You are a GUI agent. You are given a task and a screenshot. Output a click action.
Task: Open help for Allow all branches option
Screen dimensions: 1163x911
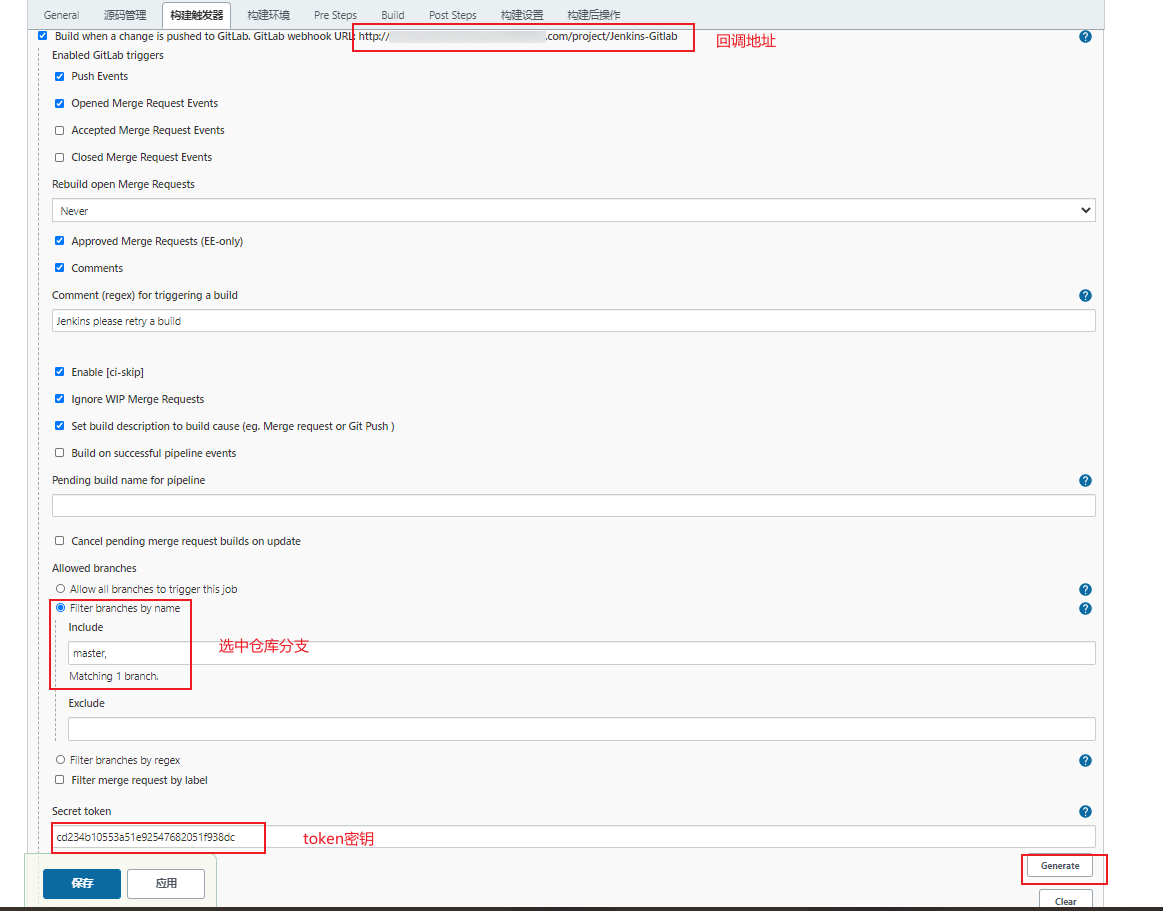1085,590
